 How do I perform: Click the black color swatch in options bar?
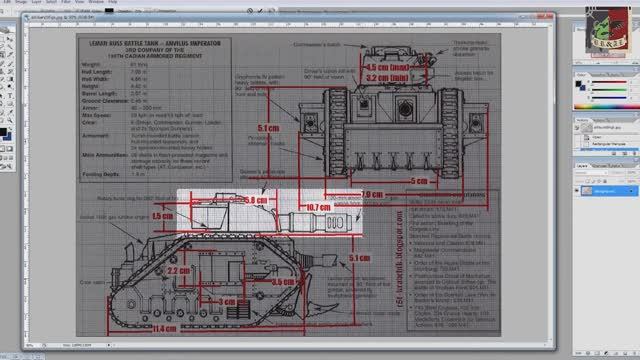pyautogui.click(x=109, y=11)
